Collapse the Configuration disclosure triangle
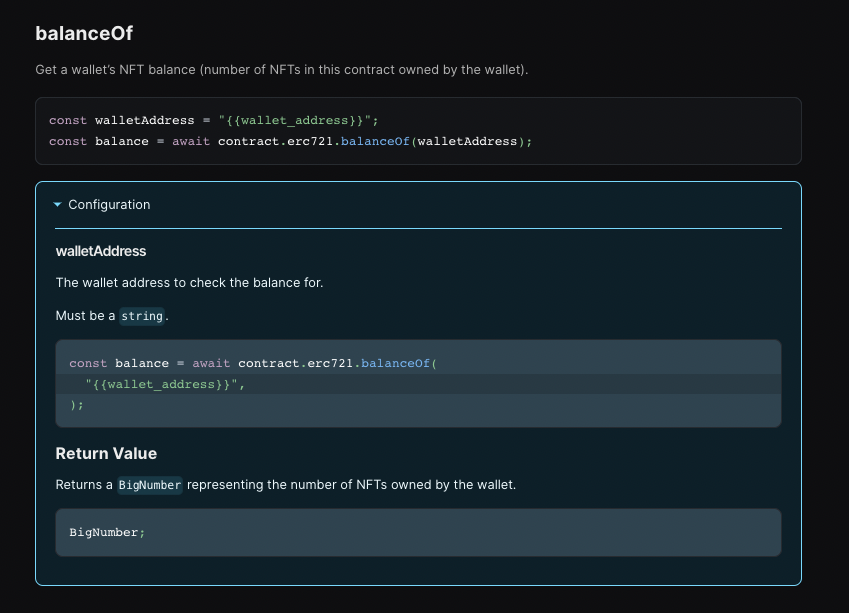Image resolution: width=849 pixels, height=613 pixels. point(58,205)
